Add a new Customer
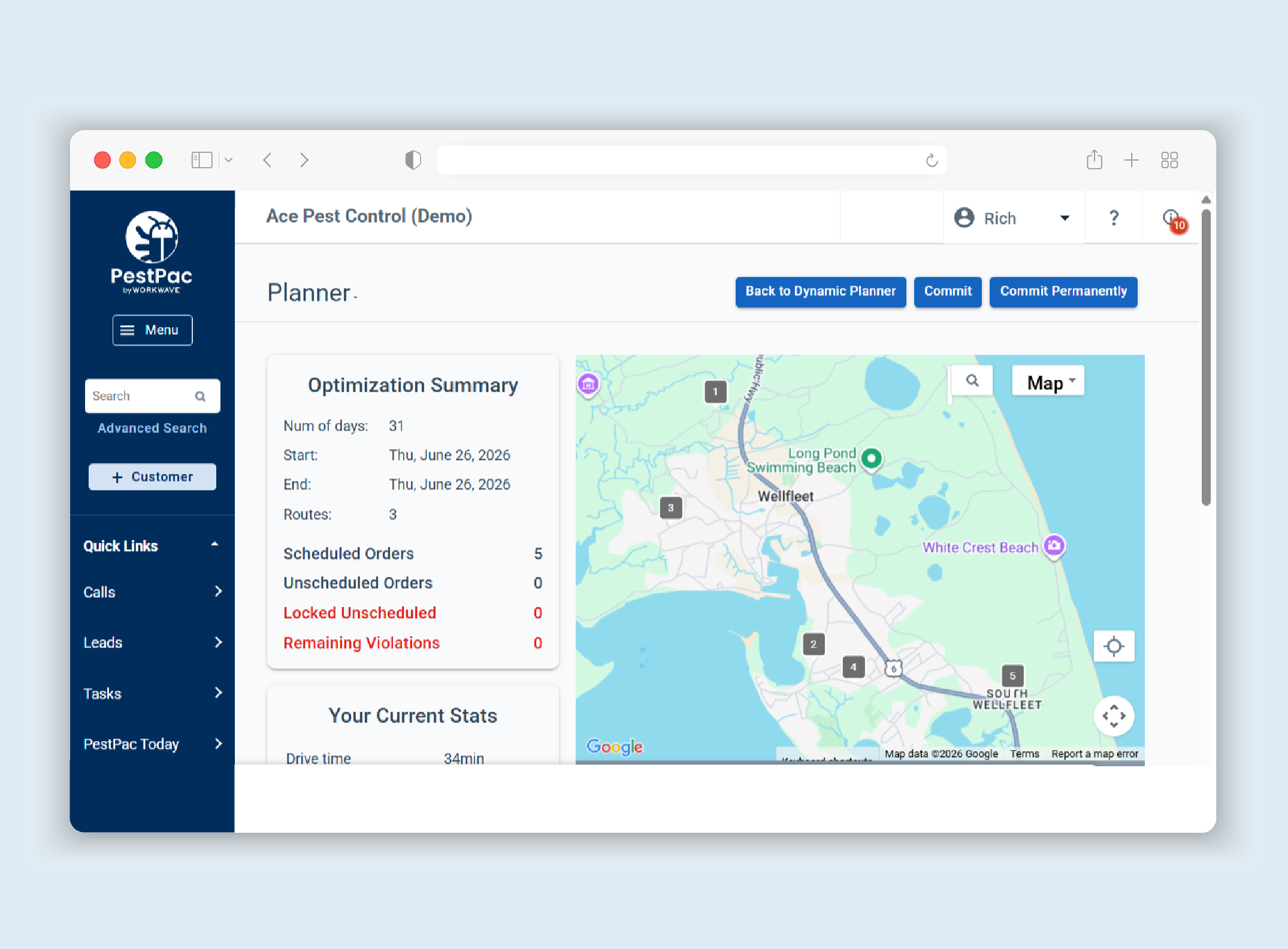This screenshot has width=1288, height=949. pyautogui.click(x=152, y=477)
